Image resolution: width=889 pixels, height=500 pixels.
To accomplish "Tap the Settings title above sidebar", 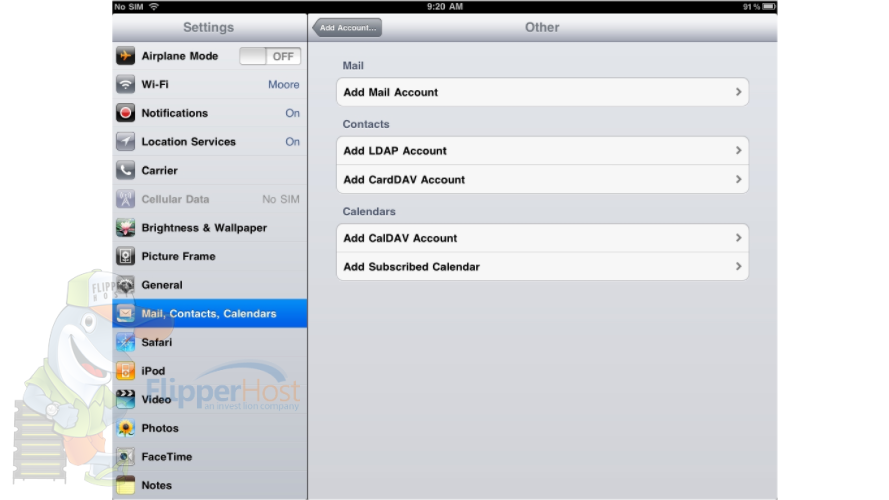I will pyautogui.click(x=209, y=27).
